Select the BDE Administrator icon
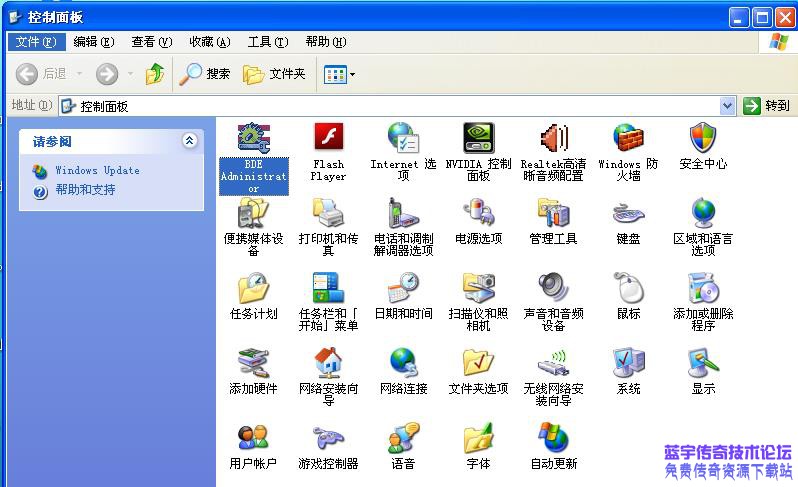Screen dimensions: 798x487 tap(253, 139)
